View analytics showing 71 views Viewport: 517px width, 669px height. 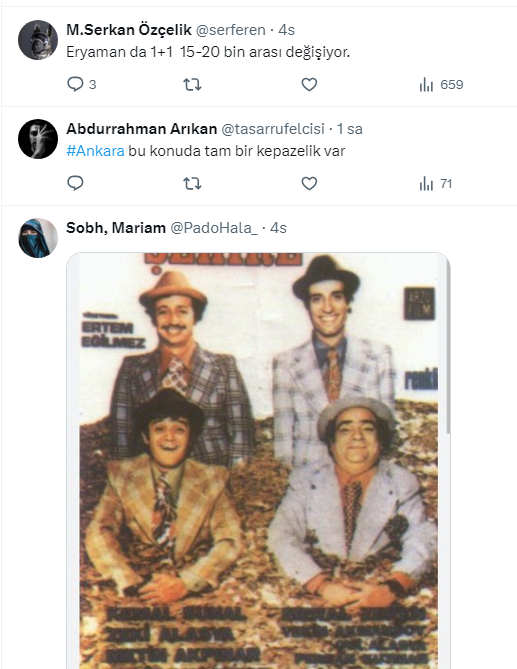(436, 183)
